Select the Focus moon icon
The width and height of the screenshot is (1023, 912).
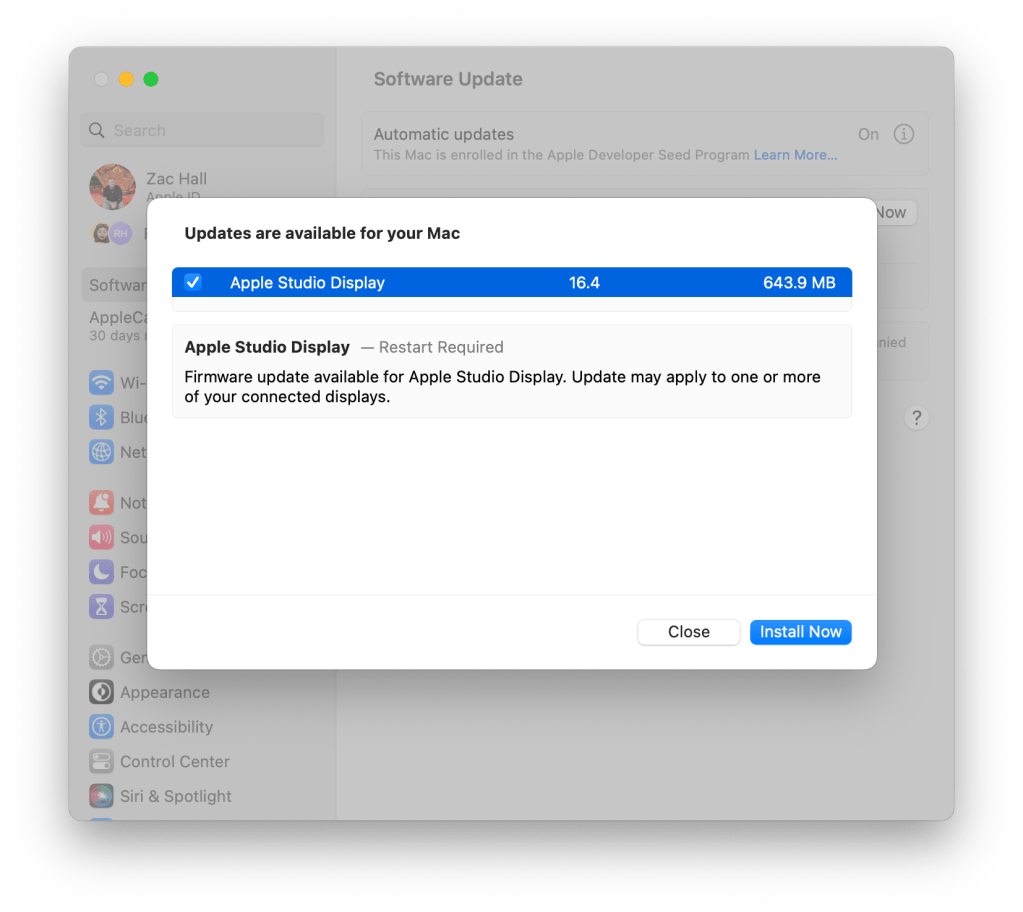pos(101,572)
